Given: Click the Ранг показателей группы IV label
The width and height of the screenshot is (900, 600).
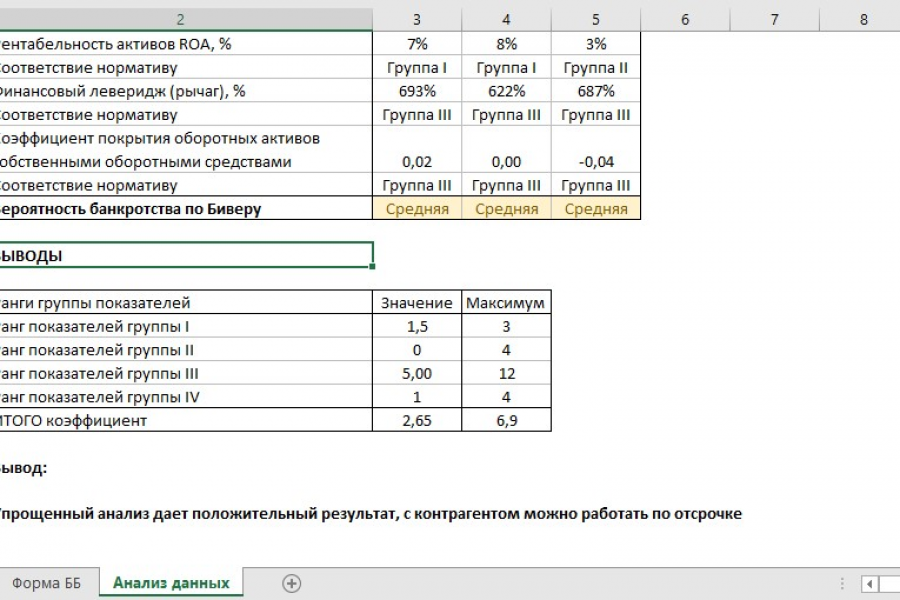Looking at the screenshot, I should coord(99,397).
